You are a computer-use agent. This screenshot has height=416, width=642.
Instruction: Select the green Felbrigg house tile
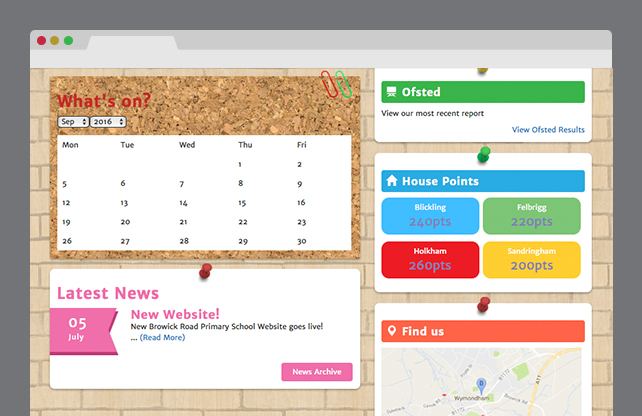click(531, 215)
